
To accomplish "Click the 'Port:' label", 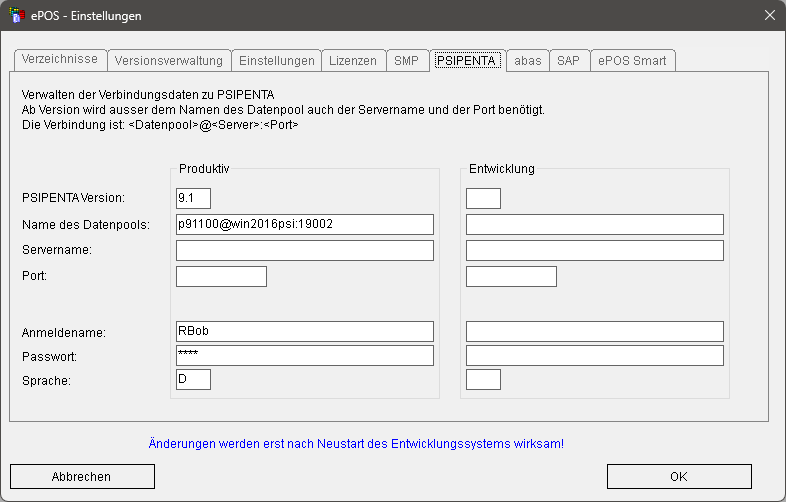I will pyautogui.click(x=34, y=276).
